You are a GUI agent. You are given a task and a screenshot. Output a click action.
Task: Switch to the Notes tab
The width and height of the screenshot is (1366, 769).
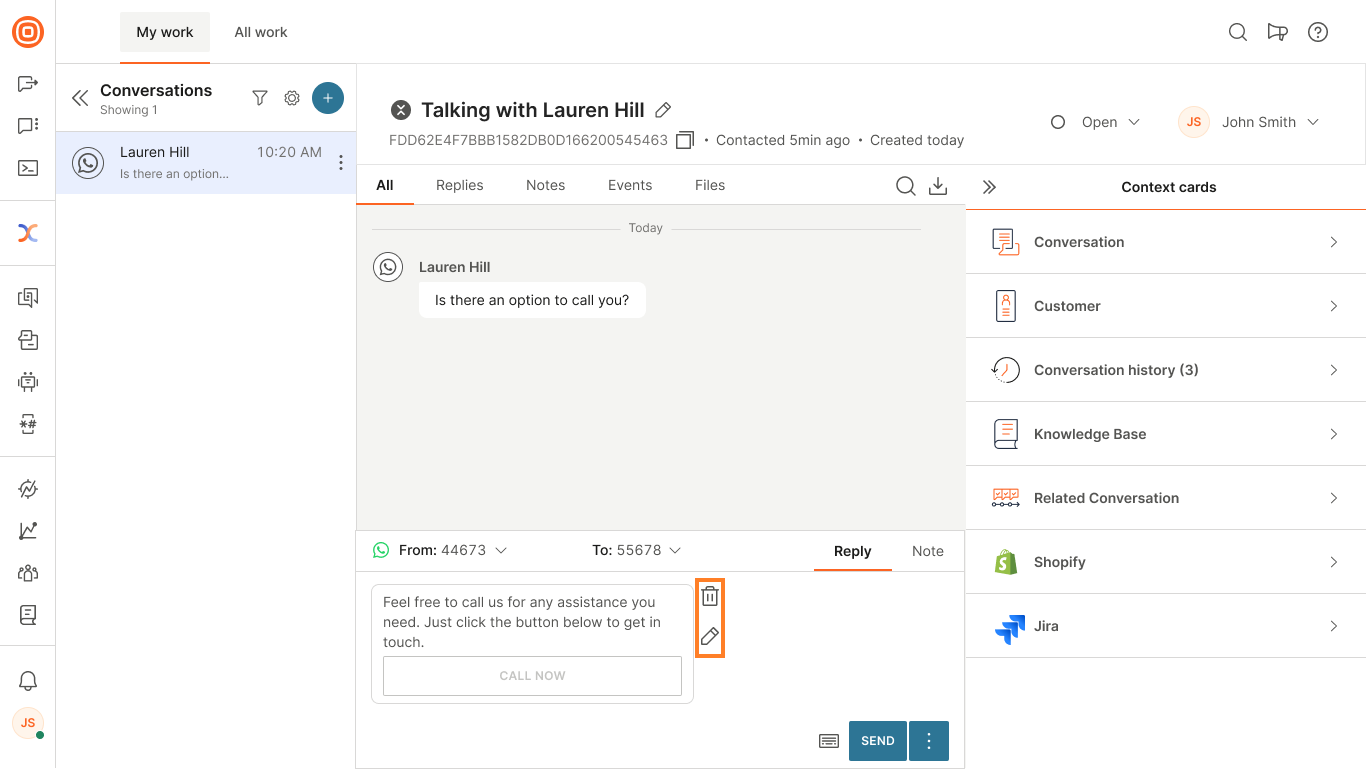tap(545, 185)
